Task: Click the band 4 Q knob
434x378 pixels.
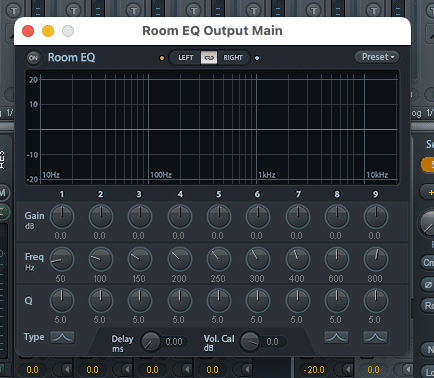Action: tap(180, 300)
